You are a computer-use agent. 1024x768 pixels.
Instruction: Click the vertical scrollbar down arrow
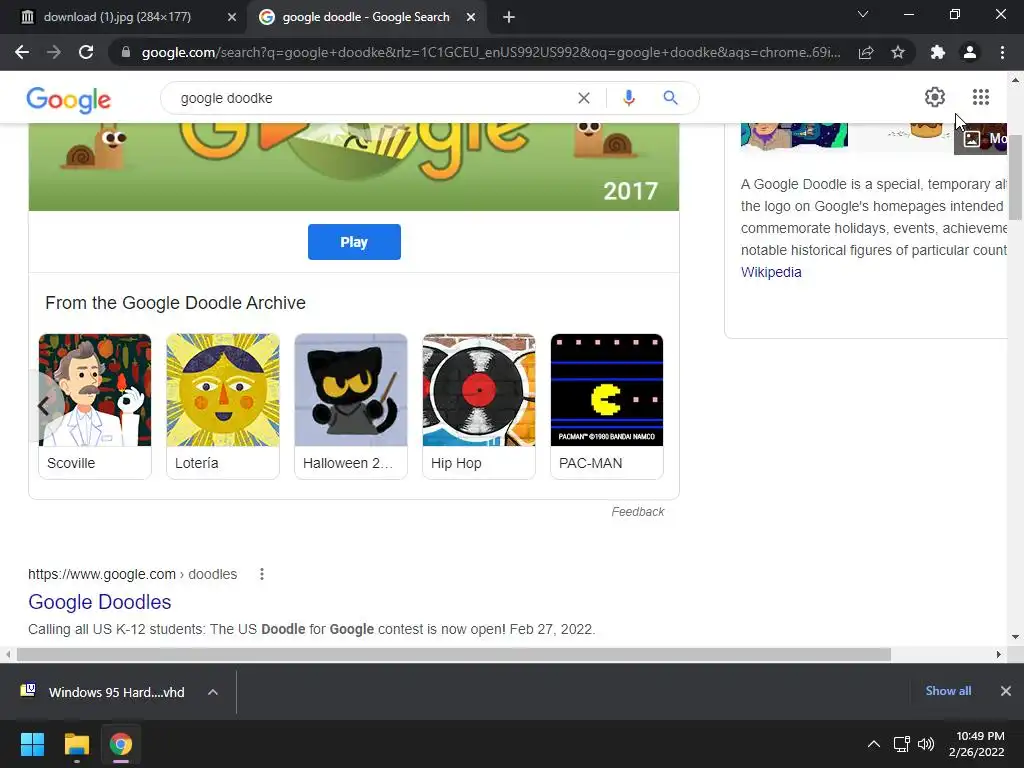coord(1015,637)
